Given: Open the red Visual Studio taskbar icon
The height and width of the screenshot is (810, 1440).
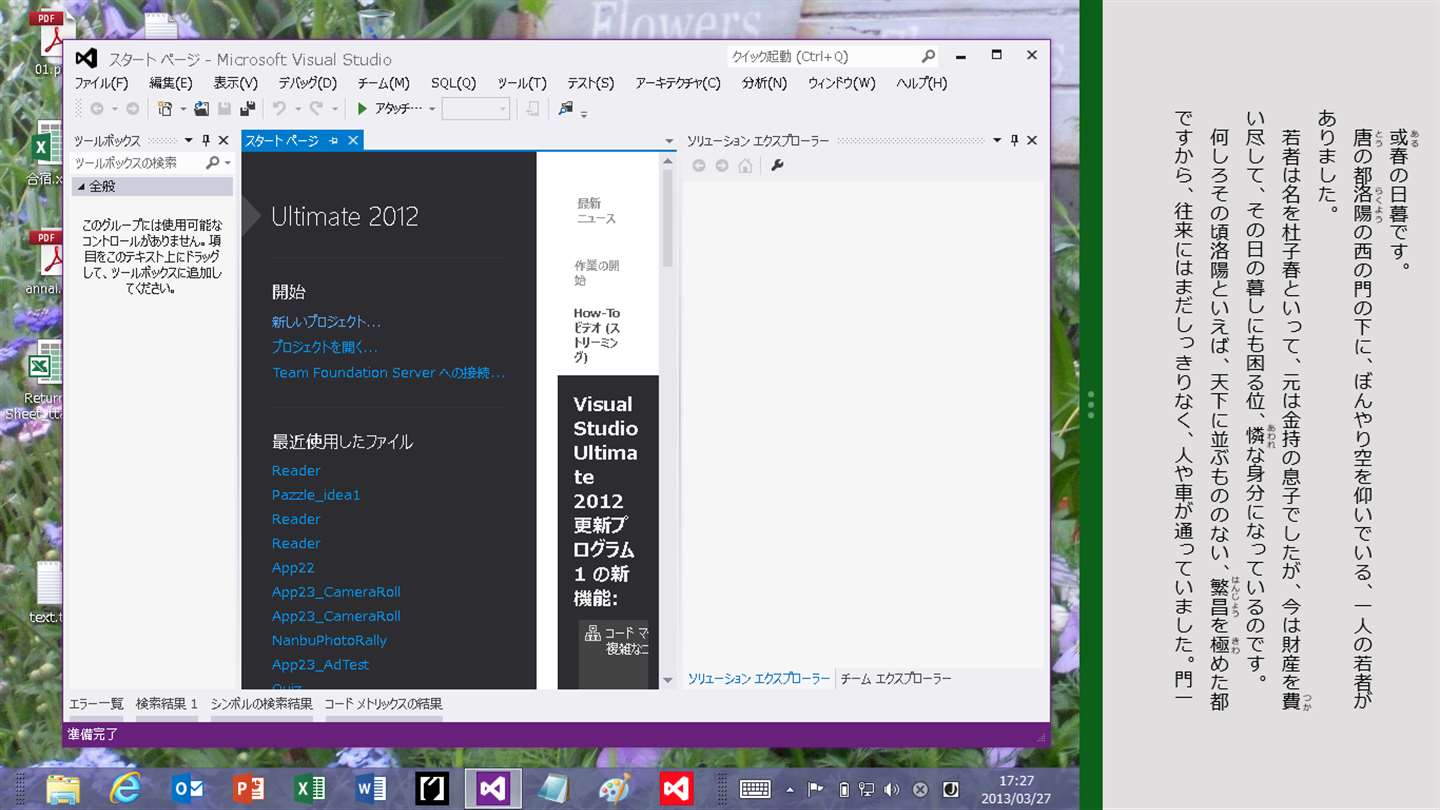Looking at the screenshot, I should pos(677,789).
